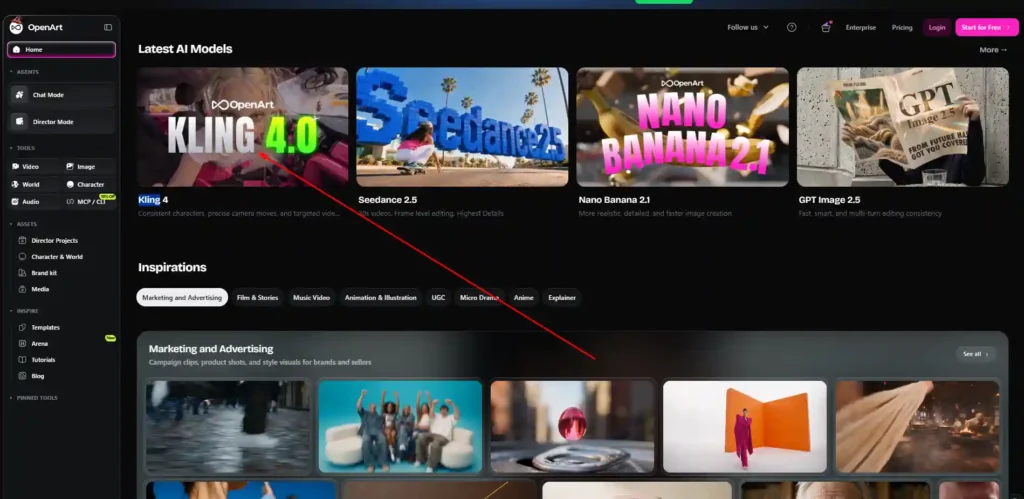Collapse the ASSETS sidebar section
The image size is (1024, 499).
(23, 224)
